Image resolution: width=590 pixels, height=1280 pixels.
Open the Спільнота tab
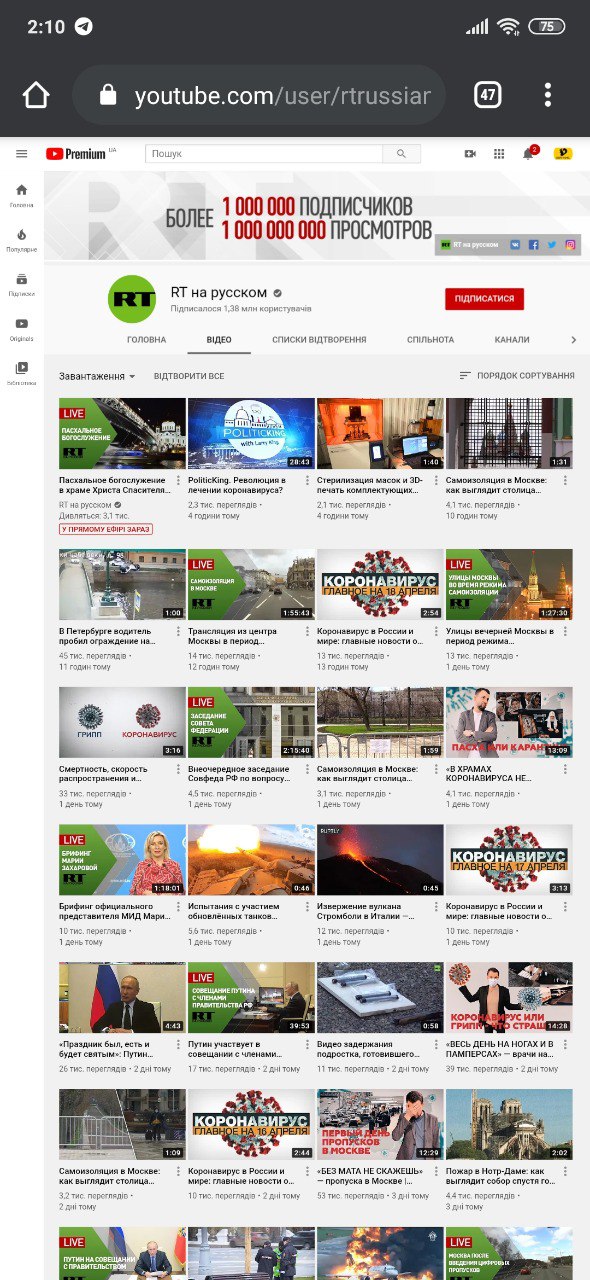point(430,340)
